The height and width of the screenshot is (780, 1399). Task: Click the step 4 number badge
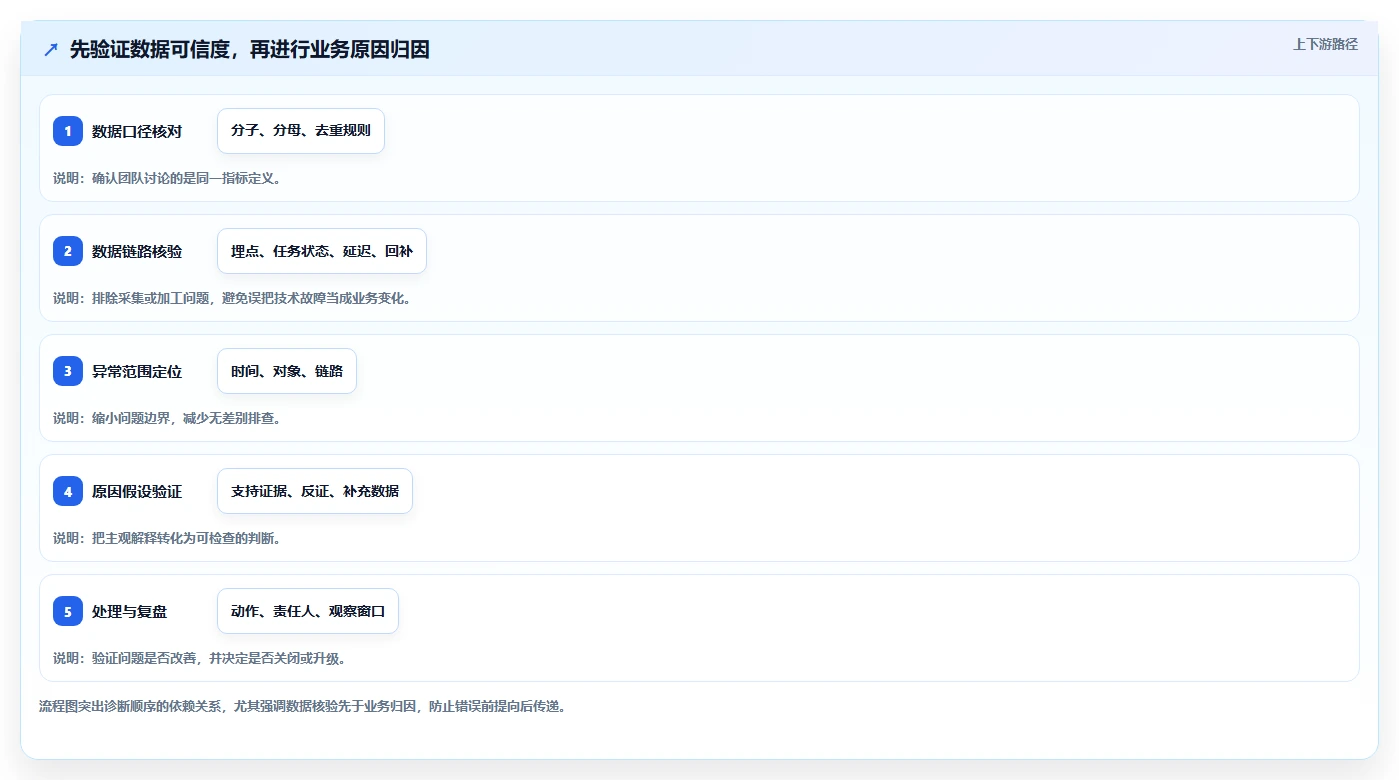point(68,491)
